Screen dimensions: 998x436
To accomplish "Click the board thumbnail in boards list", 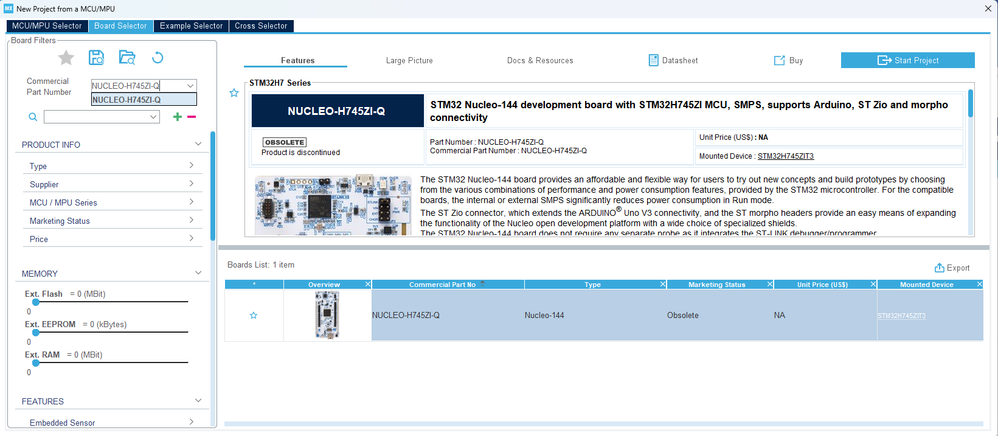I will [x=327, y=315].
